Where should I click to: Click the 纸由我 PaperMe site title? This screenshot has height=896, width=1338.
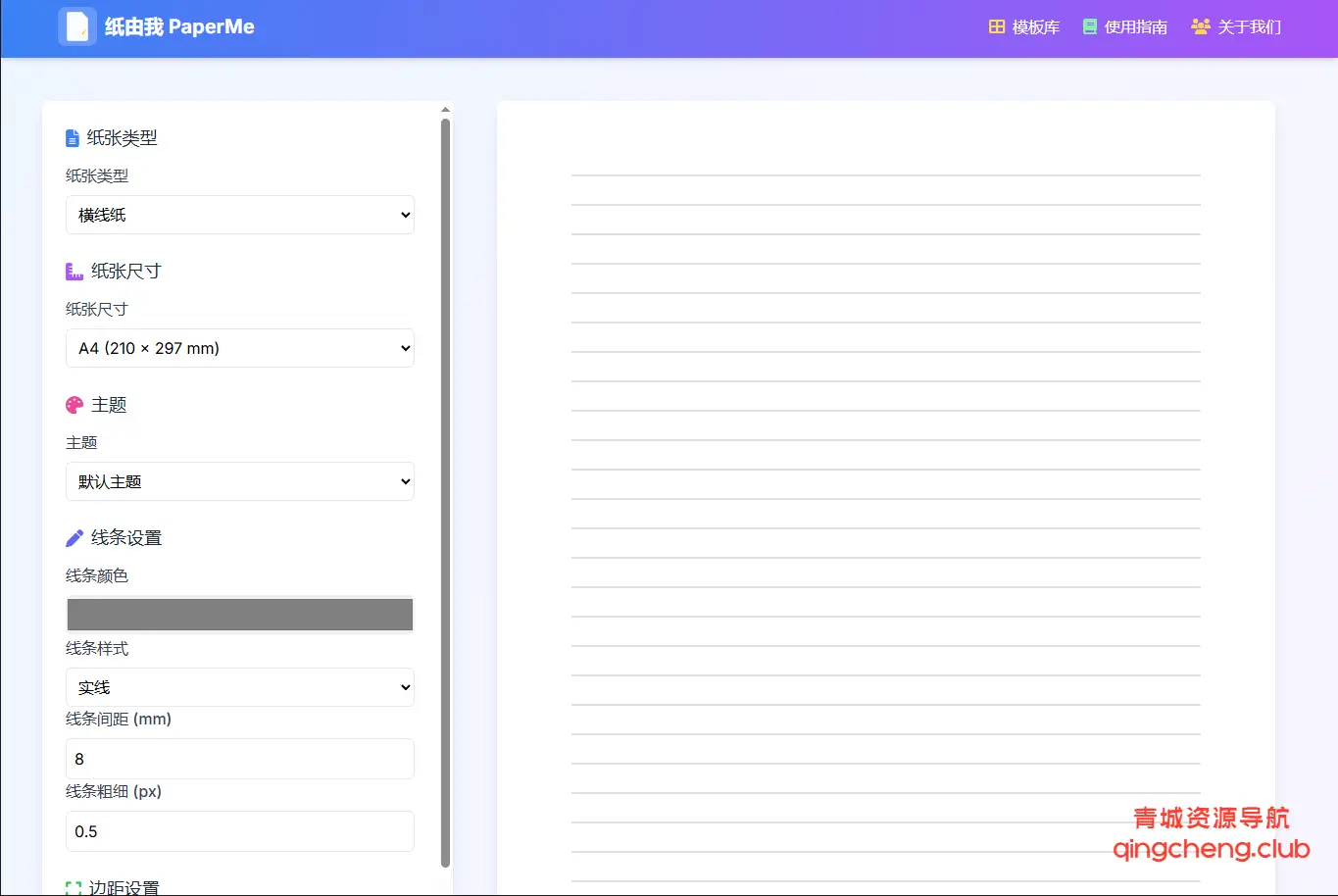(179, 27)
